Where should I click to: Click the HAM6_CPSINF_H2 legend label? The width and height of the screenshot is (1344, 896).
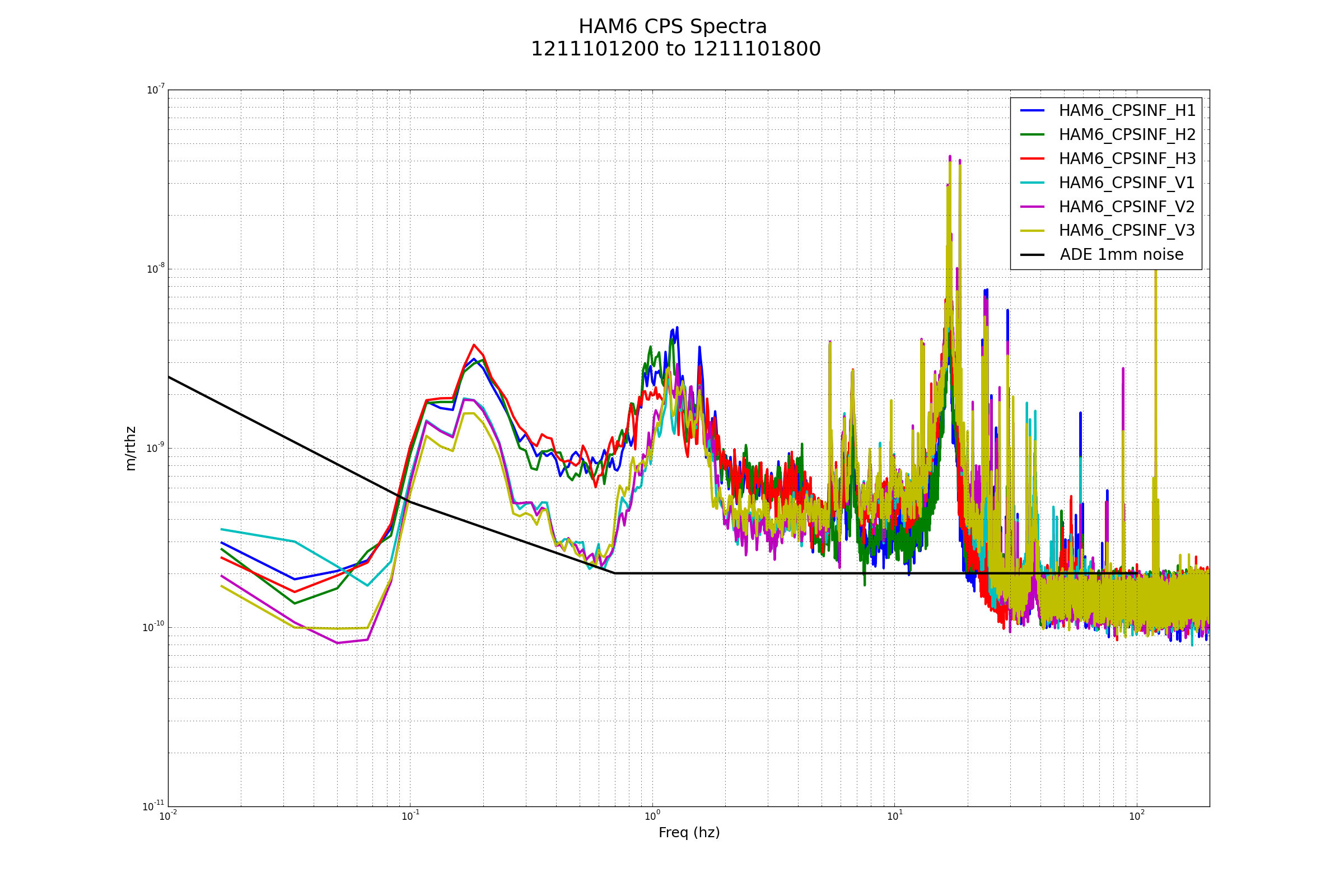coord(1127,135)
